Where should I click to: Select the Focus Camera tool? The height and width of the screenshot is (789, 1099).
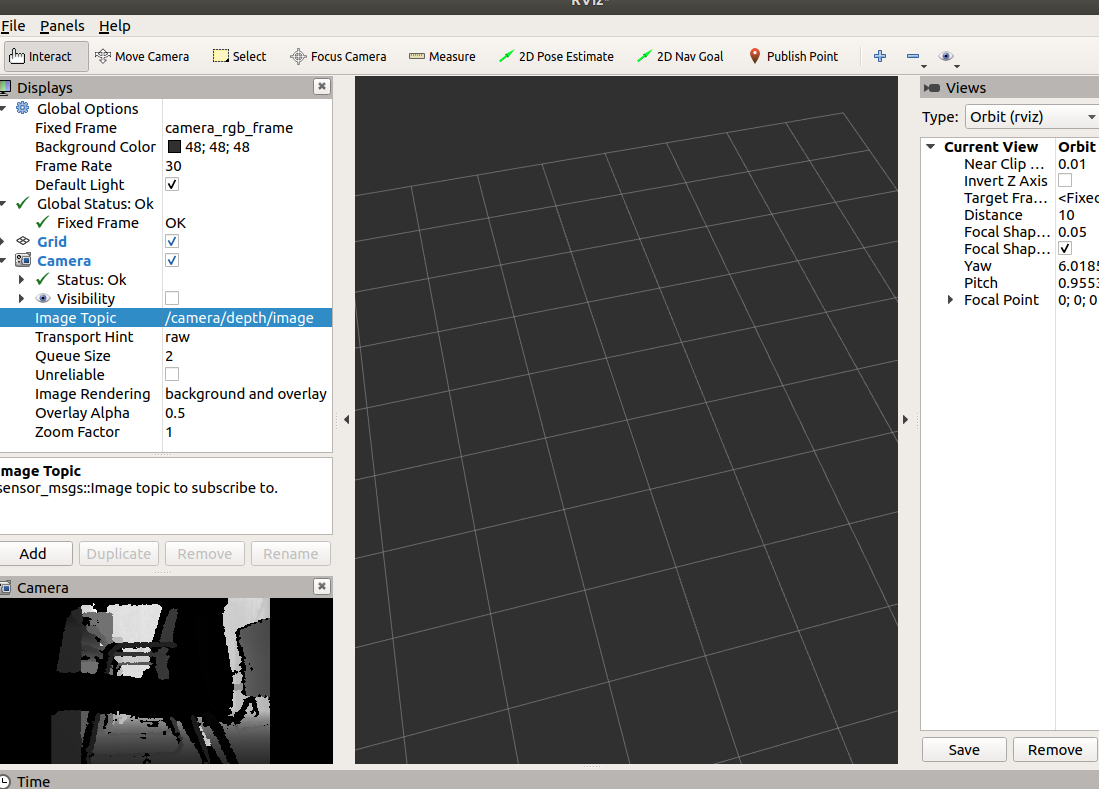337,56
